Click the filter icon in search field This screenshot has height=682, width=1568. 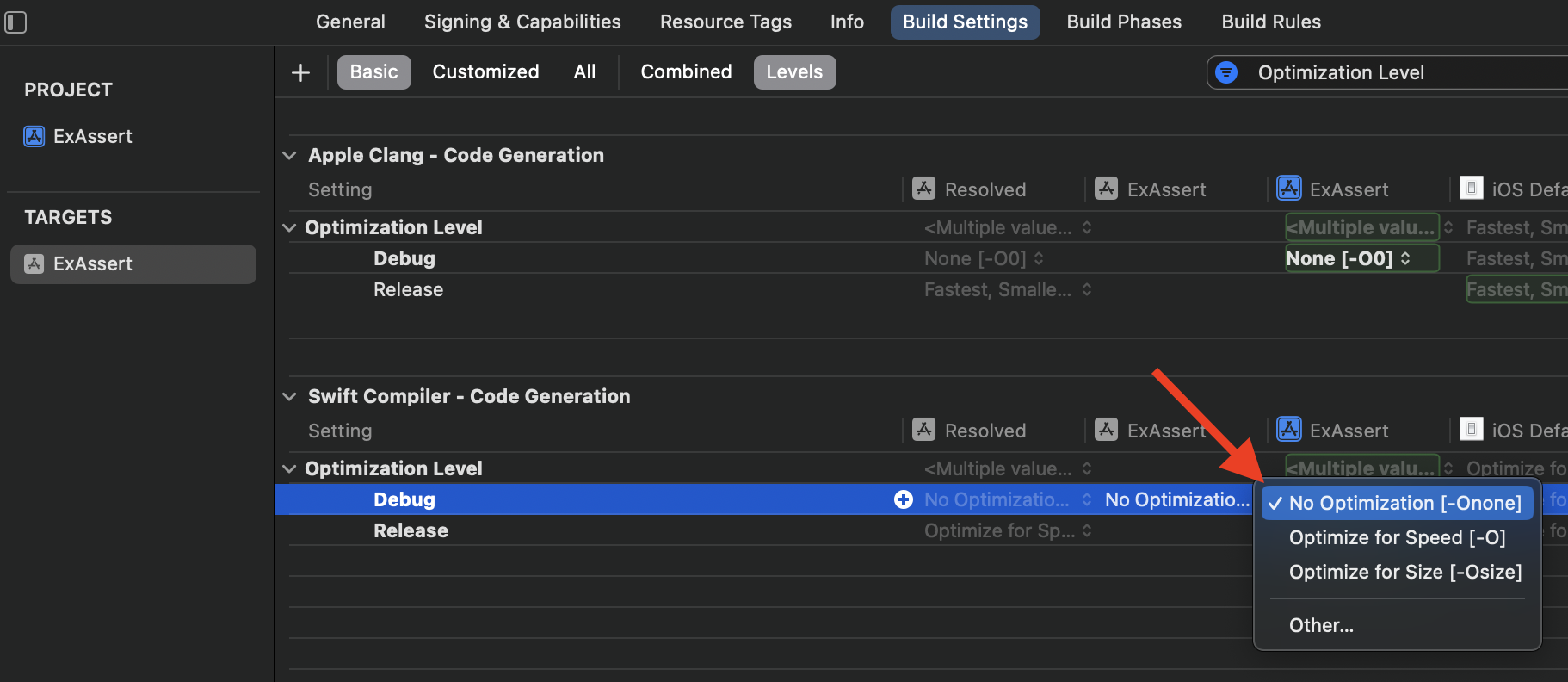click(1226, 72)
